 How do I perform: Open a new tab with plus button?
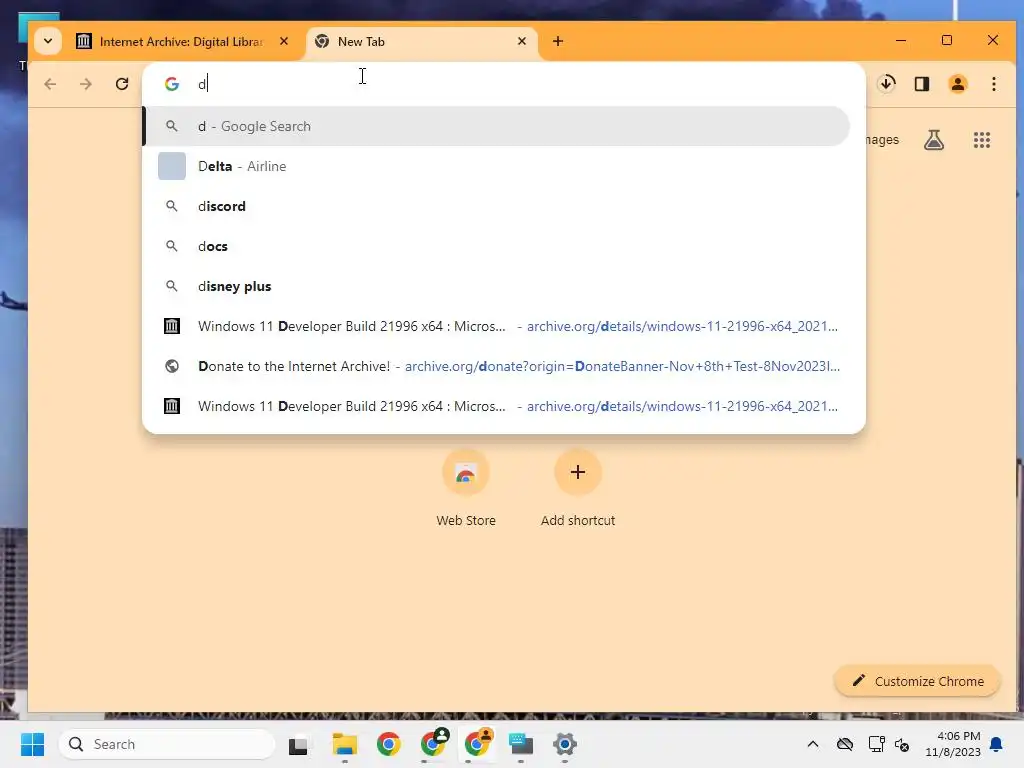pos(558,41)
